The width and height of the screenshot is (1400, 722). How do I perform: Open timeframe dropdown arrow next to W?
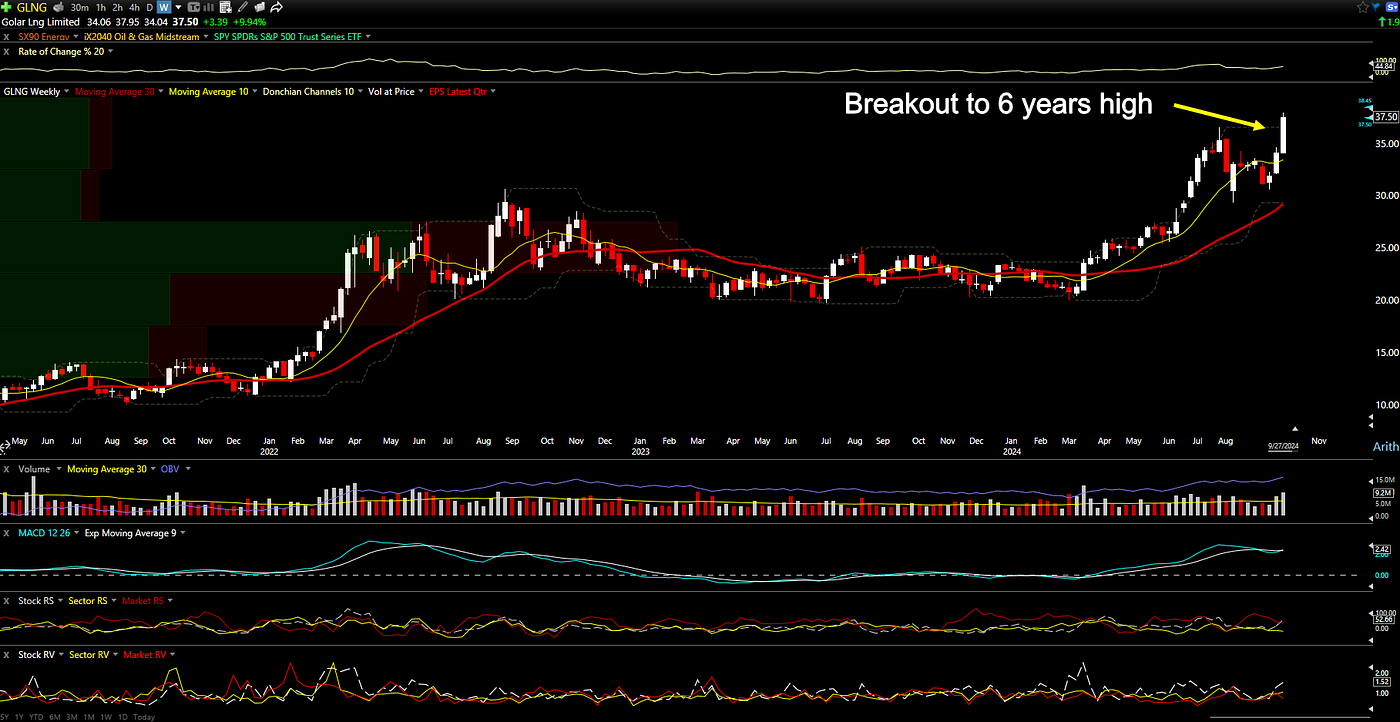[178, 7]
